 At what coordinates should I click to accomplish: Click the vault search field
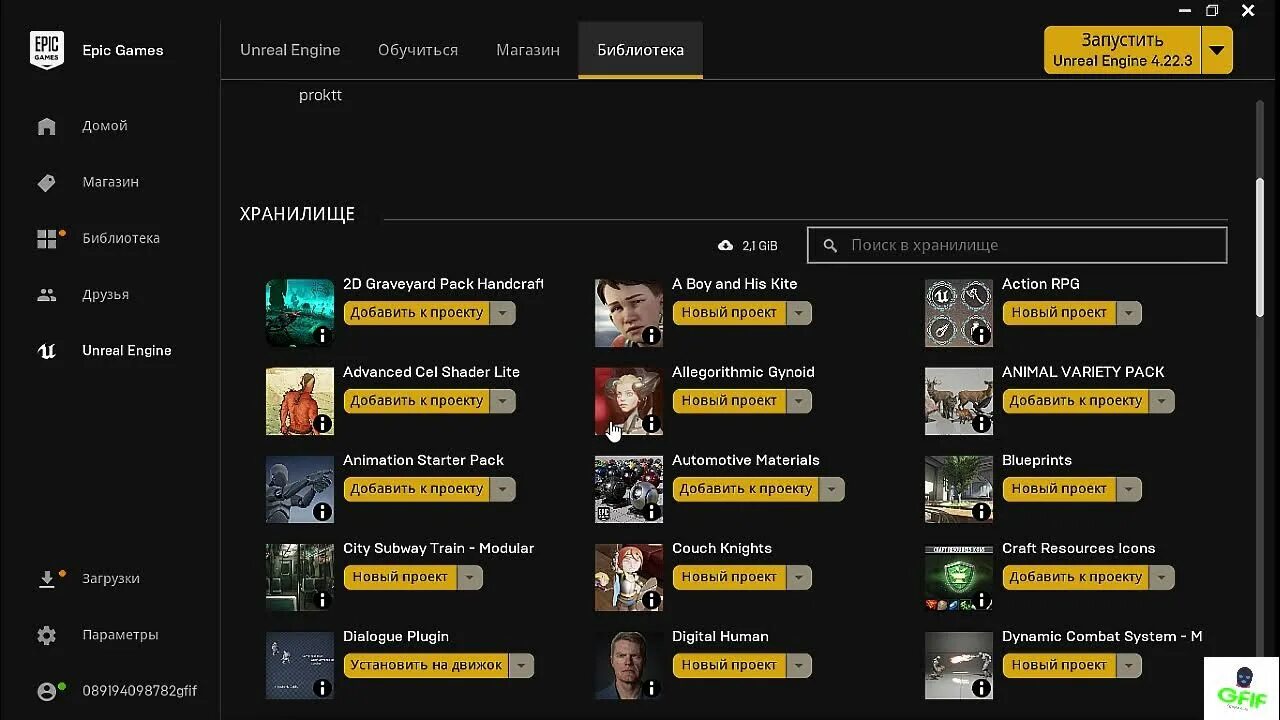click(1017, 245)
